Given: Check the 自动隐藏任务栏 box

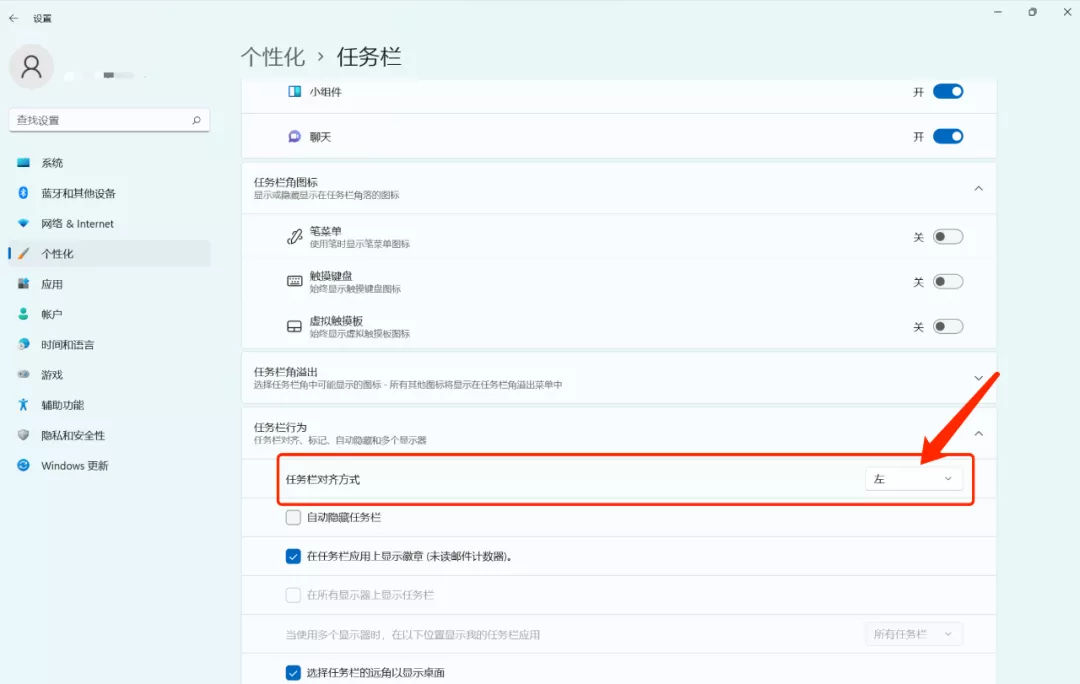Looking at the screenshot, I should click(293, 517).
